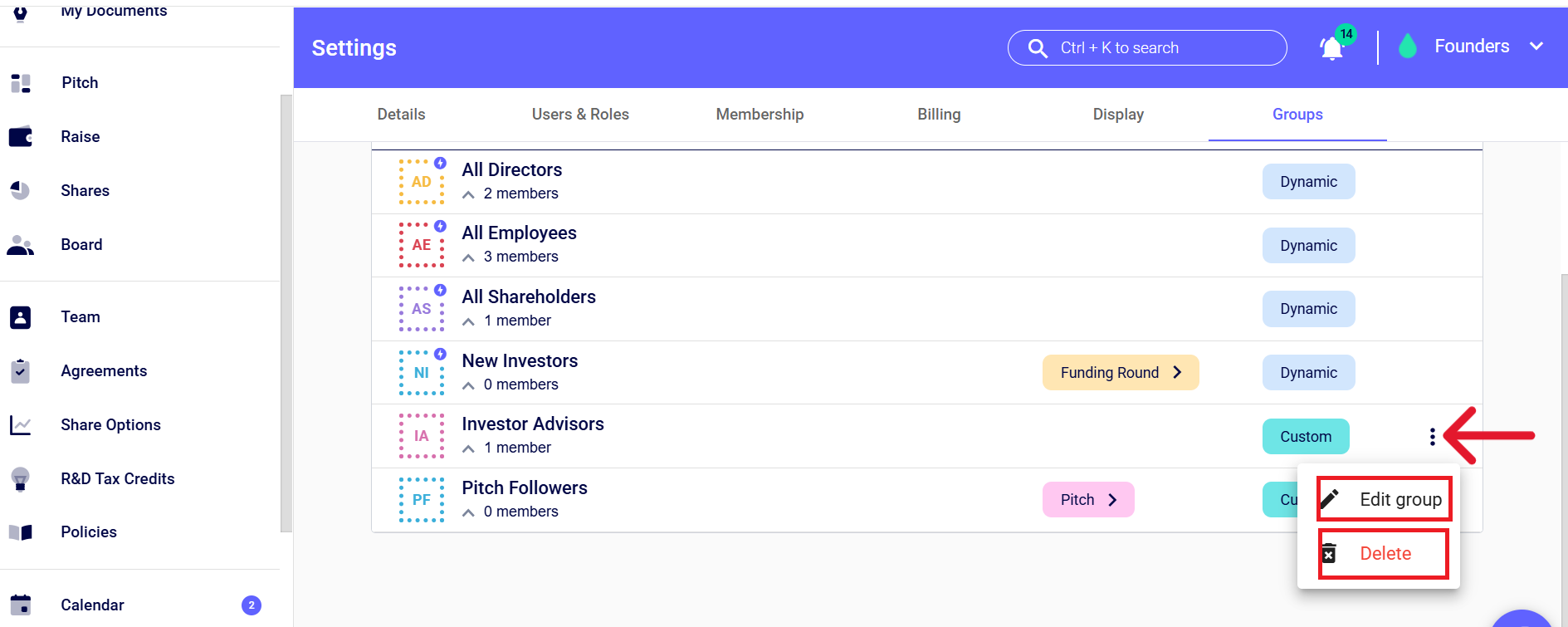Click the PF group avatar
The image size is (1568, 627).
(x=422, y=500)
